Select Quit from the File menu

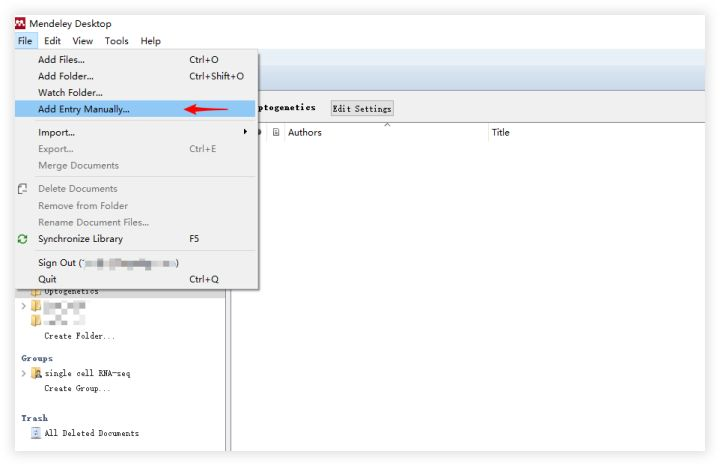point(135,279)
